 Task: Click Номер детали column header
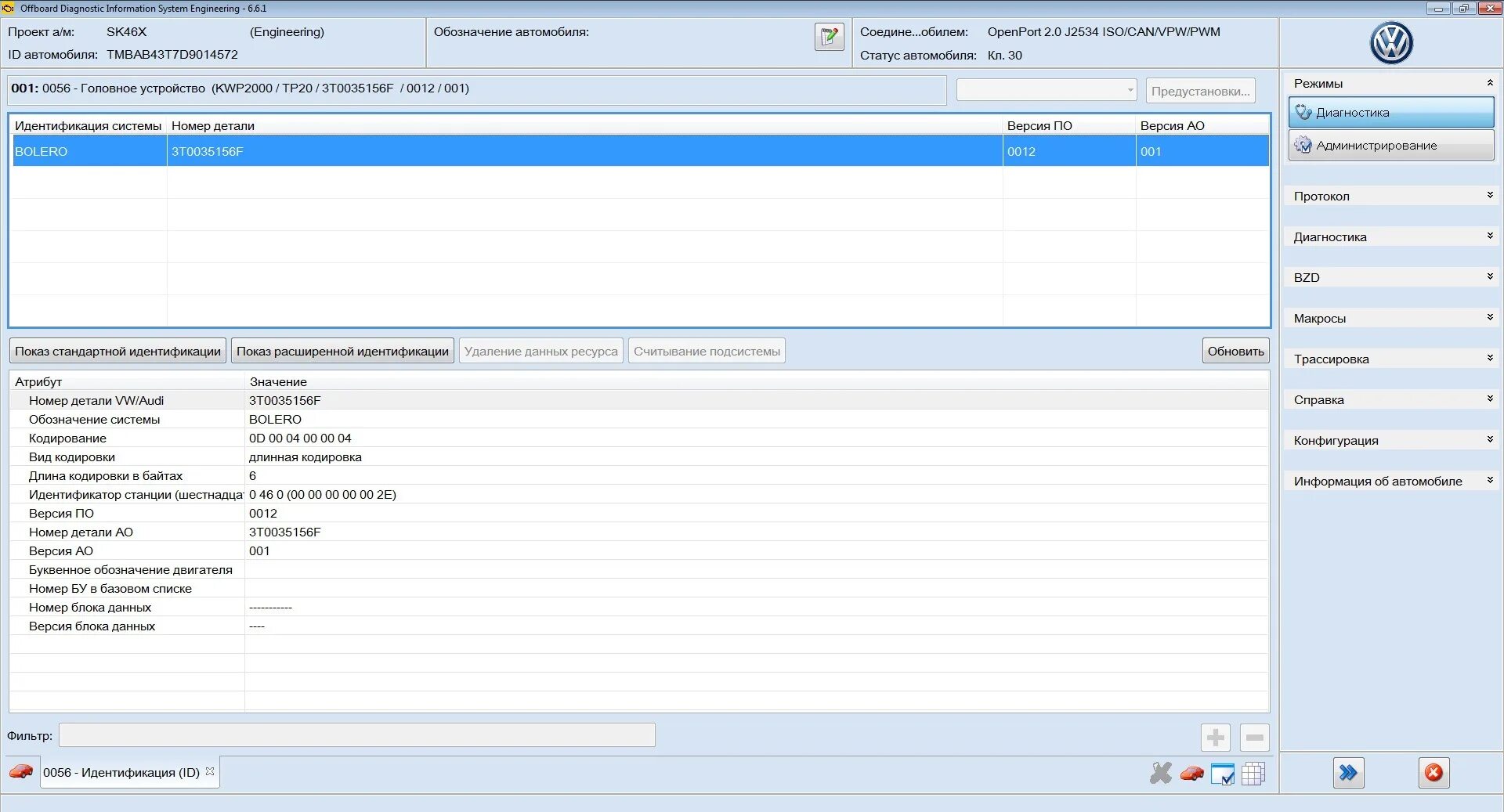tap(584, 125)
